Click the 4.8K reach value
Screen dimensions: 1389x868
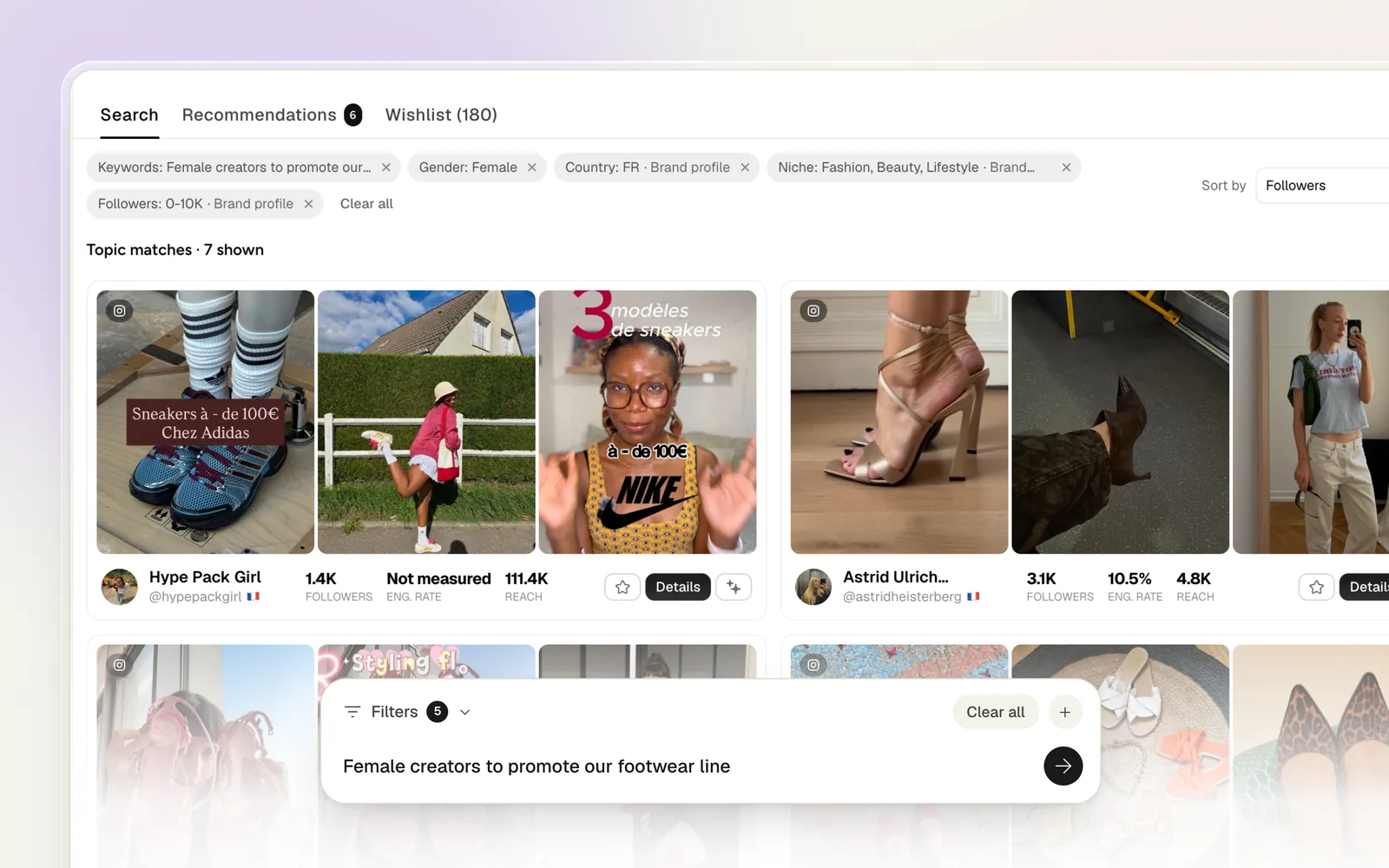click(1194, 579)
